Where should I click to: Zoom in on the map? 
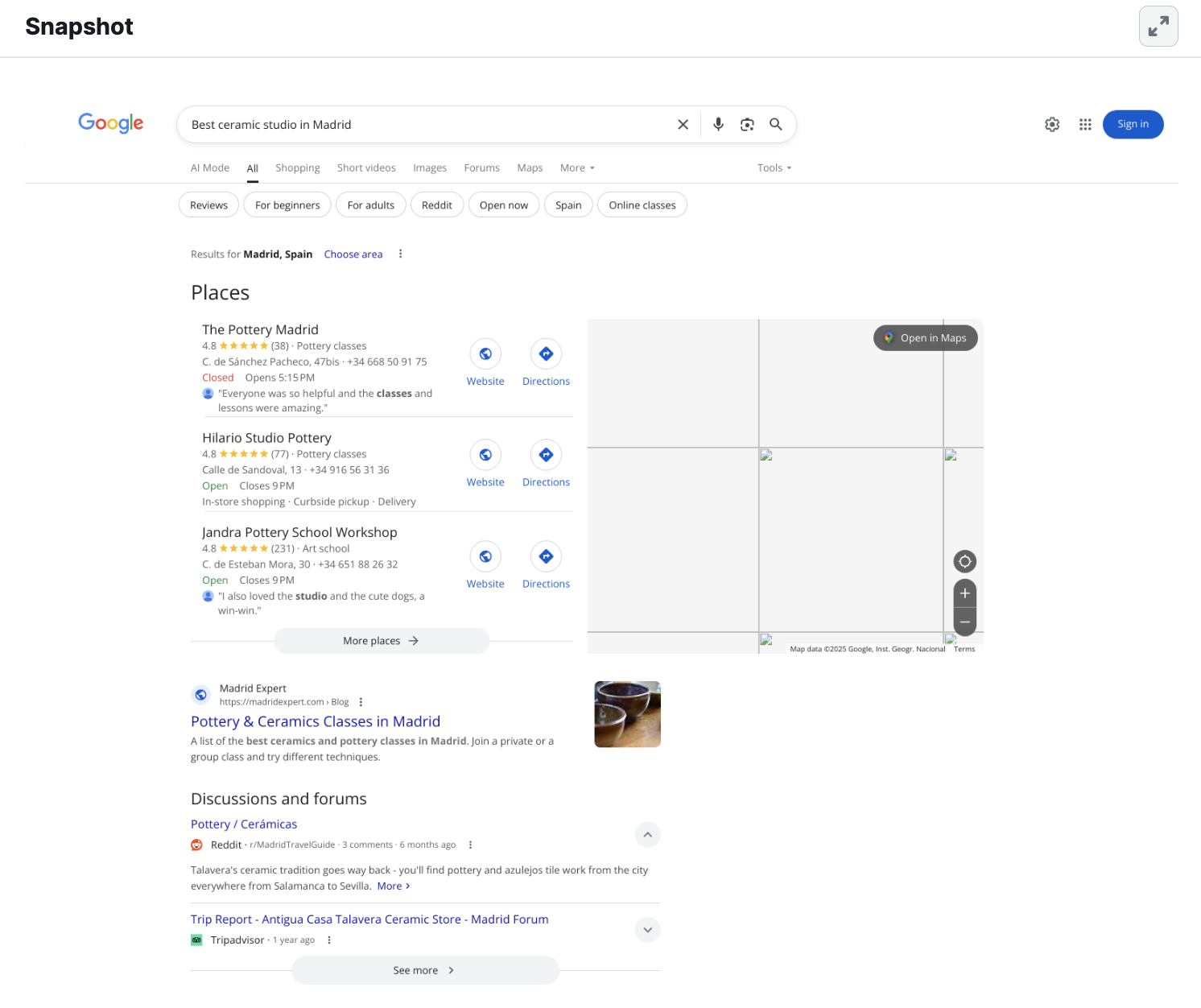[964, 593]
